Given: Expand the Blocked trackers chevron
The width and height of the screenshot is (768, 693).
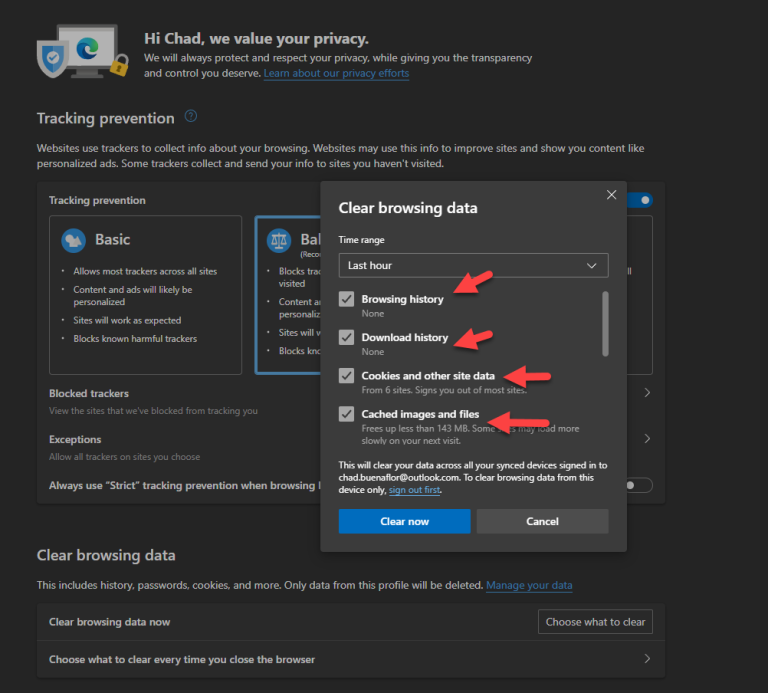Looking at the screenshot, I should pos(647,393).
